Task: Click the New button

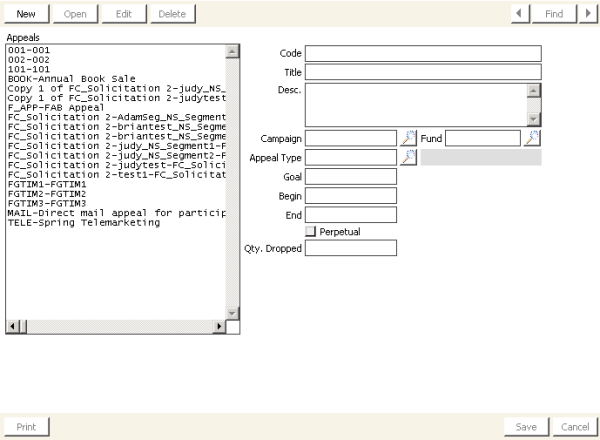Action: pyautogui.click(x=26, y=14)
